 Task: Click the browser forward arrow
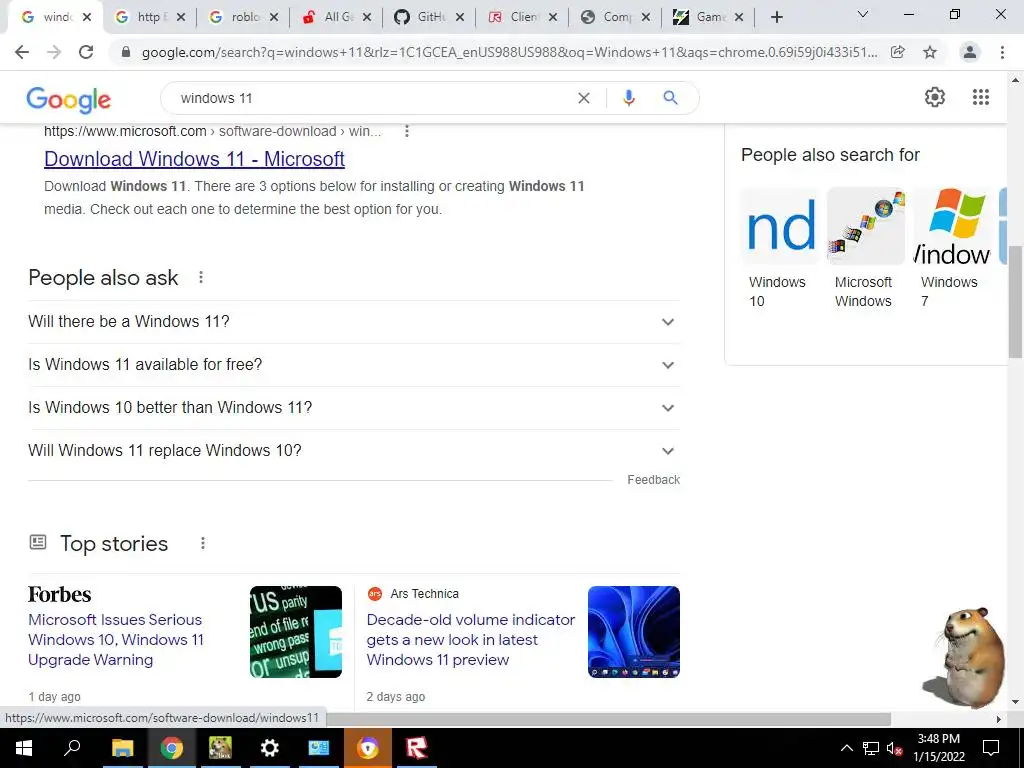54,52
